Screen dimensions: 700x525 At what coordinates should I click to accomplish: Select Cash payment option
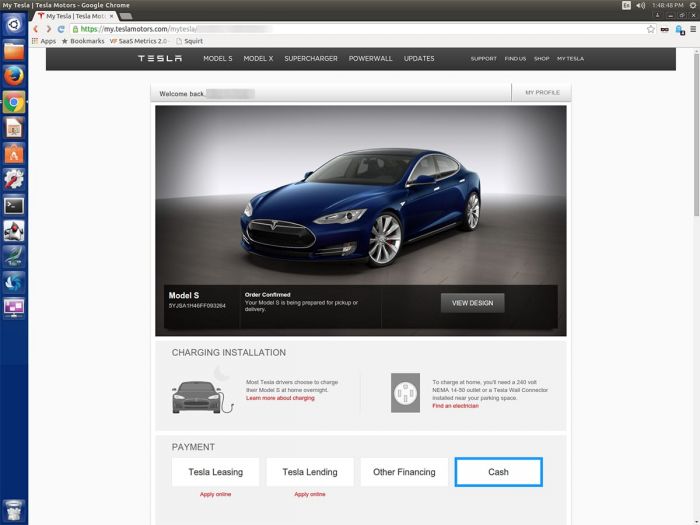[498, 472]
